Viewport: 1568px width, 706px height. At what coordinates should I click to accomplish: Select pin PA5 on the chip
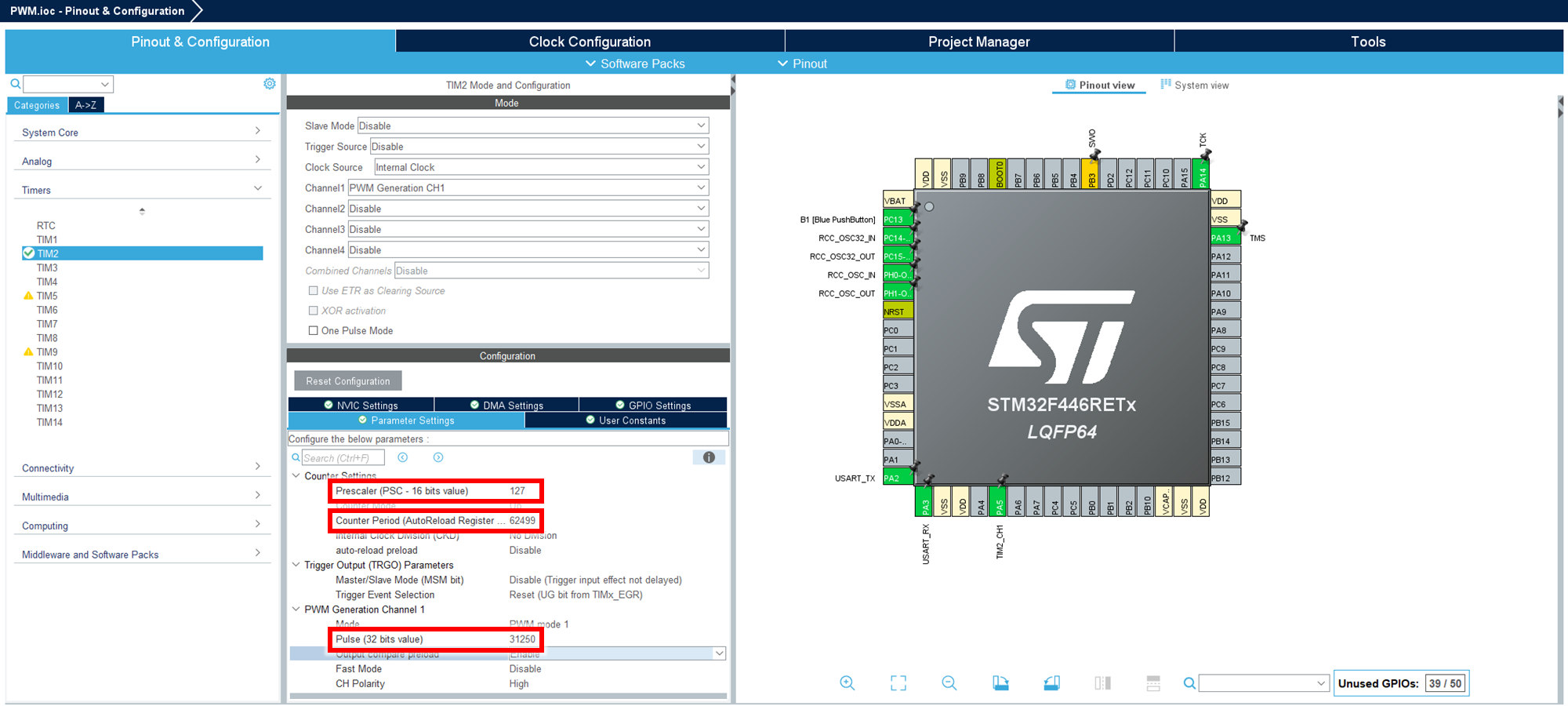pos(1000,501)
